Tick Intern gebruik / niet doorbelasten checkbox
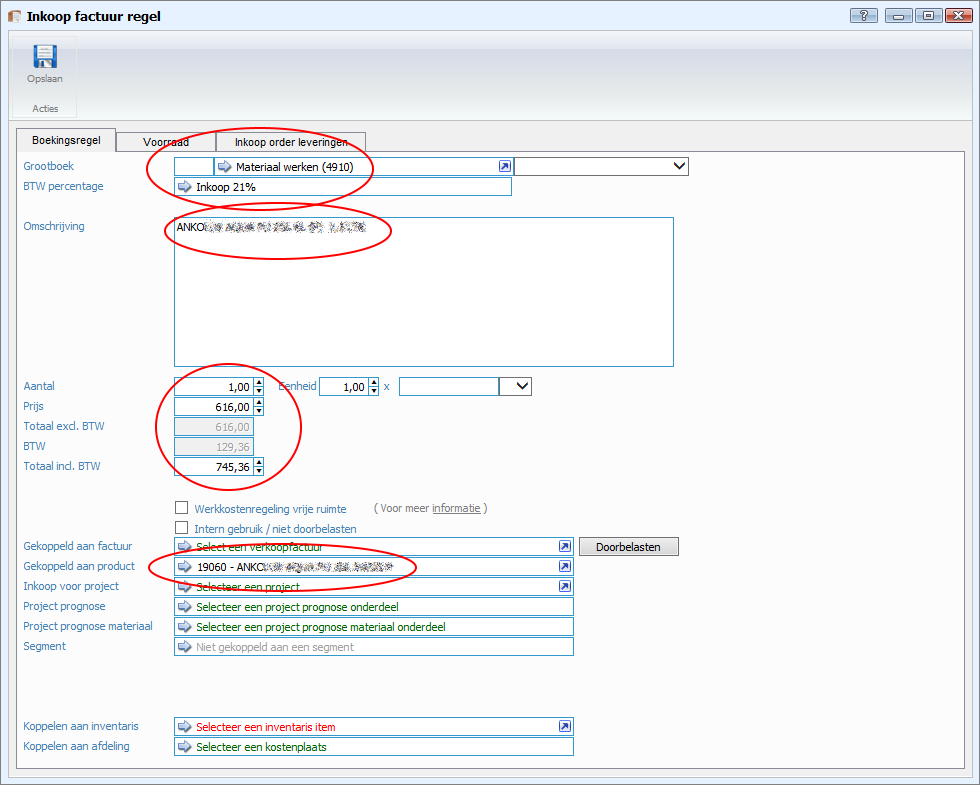 181,528
